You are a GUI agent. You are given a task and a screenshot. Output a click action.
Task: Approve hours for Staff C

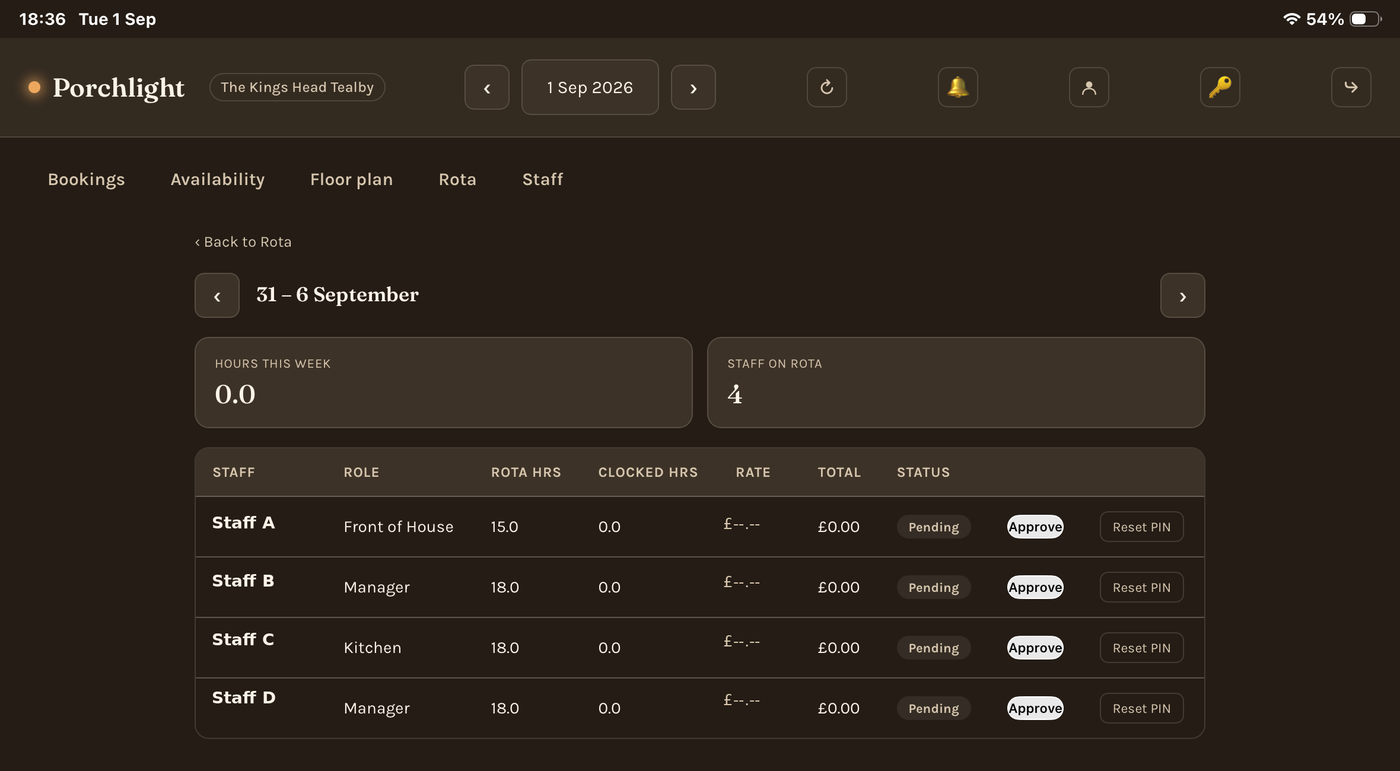tap(1035, 648)
